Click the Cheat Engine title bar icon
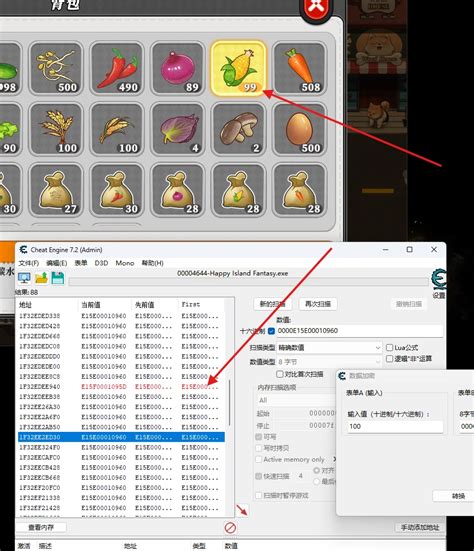The image size is (474, 551). tap(23, 249)
